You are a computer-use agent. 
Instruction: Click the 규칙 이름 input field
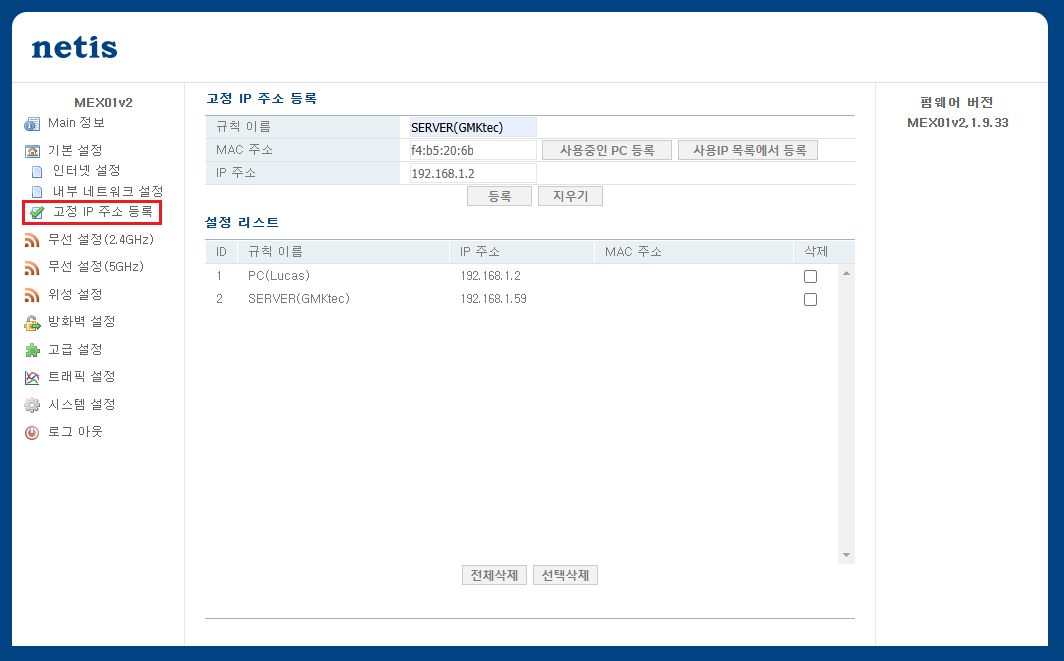[x=472, y=128]
